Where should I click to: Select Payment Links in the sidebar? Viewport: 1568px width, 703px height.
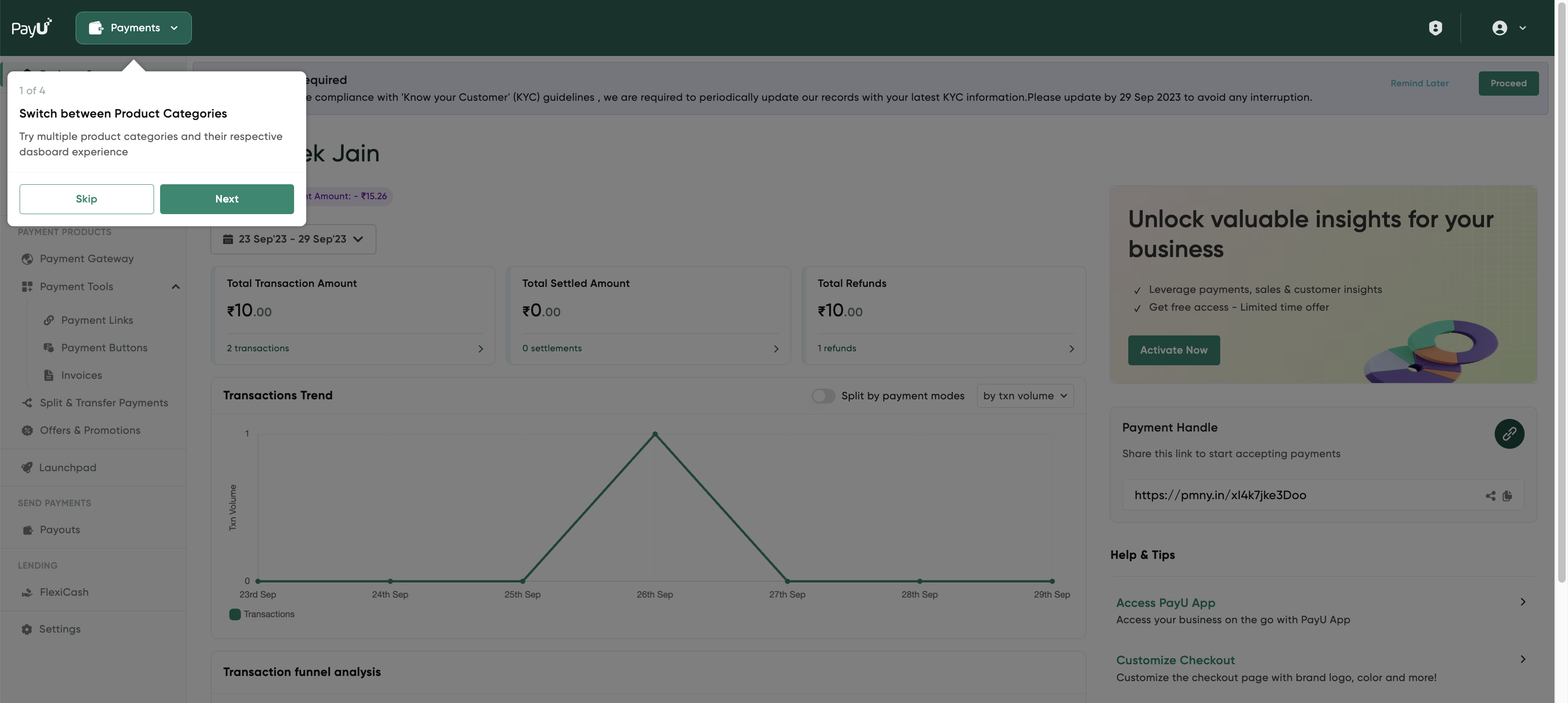click(97, 320)
